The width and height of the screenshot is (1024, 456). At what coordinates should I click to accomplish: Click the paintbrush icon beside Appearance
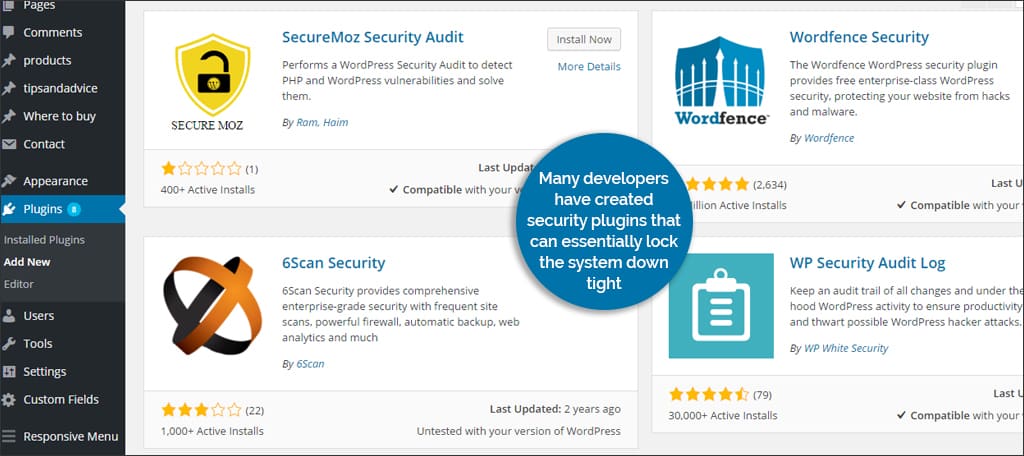(x=8, y=181)
